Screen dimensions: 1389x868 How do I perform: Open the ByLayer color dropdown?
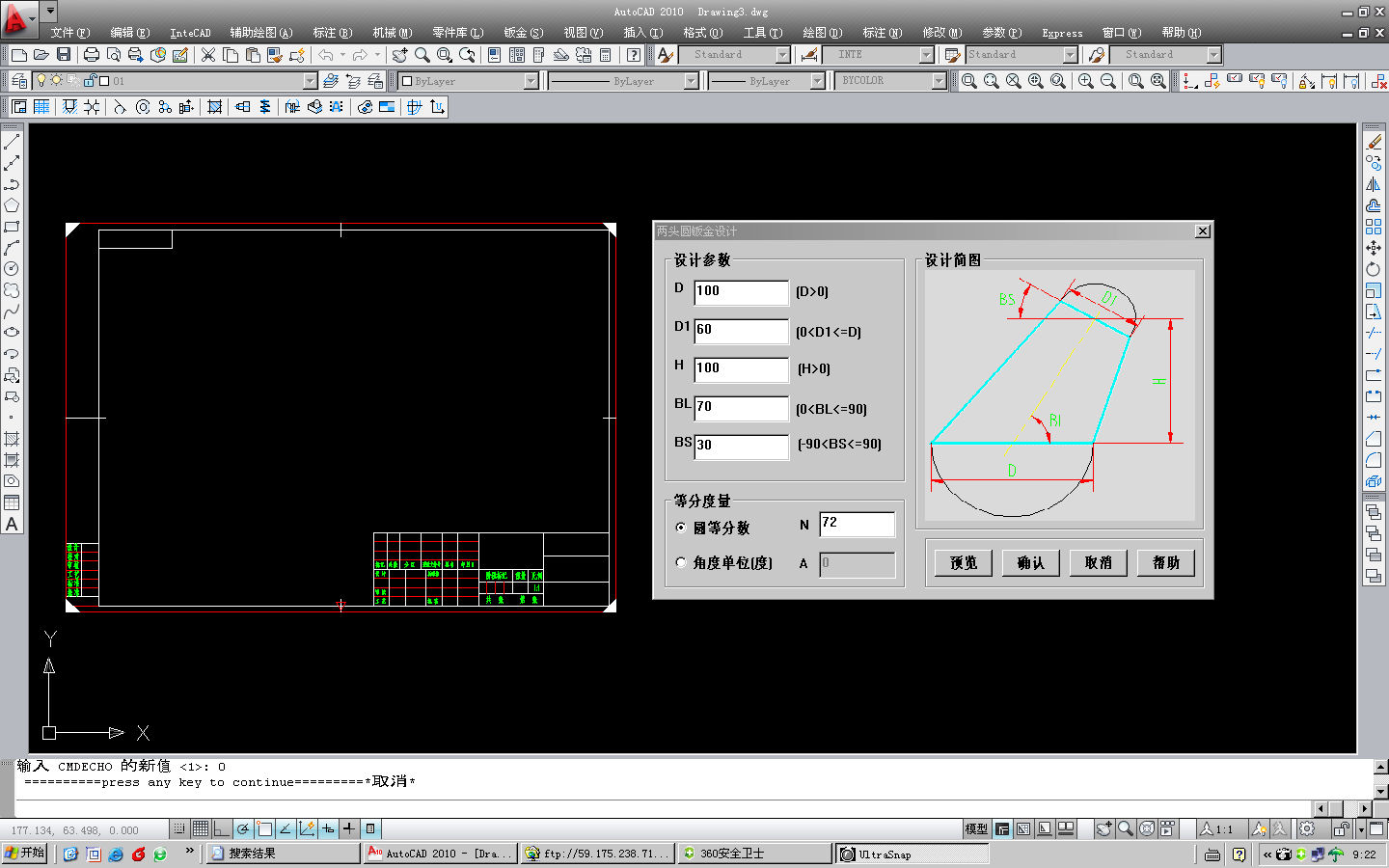click(531, 81)
